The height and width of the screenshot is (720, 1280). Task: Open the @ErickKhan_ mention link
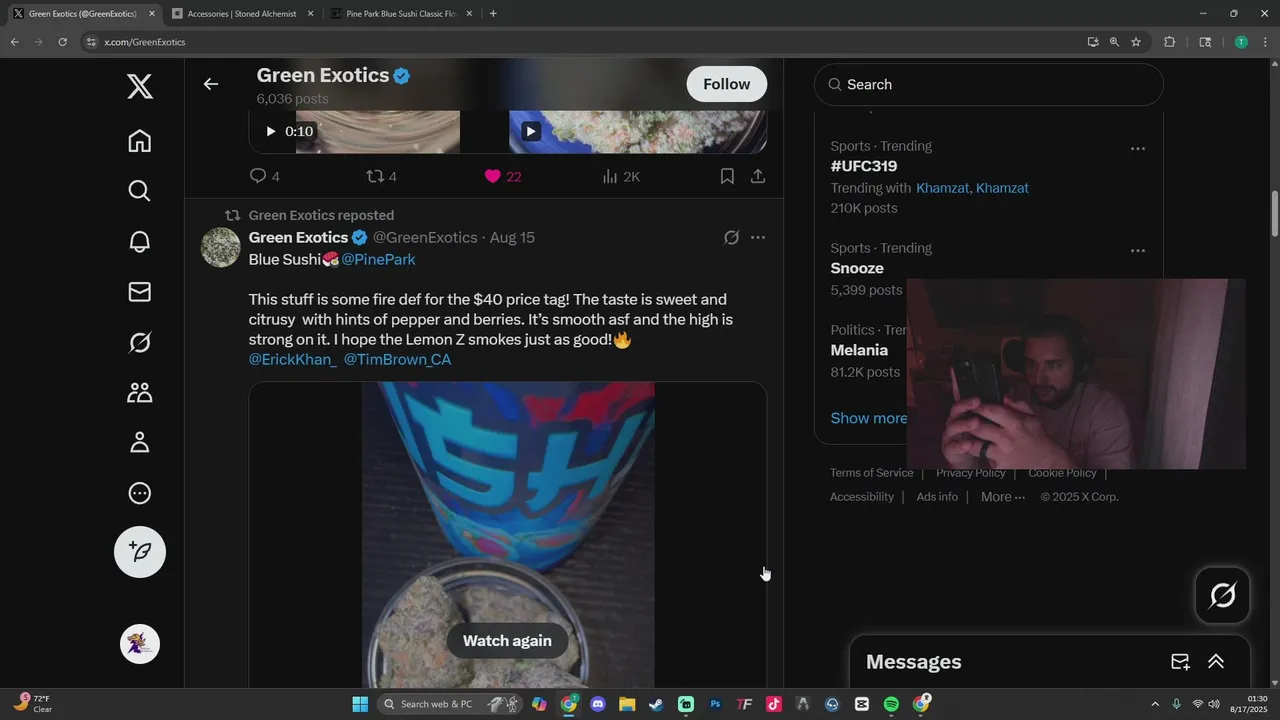coord(293,359)
